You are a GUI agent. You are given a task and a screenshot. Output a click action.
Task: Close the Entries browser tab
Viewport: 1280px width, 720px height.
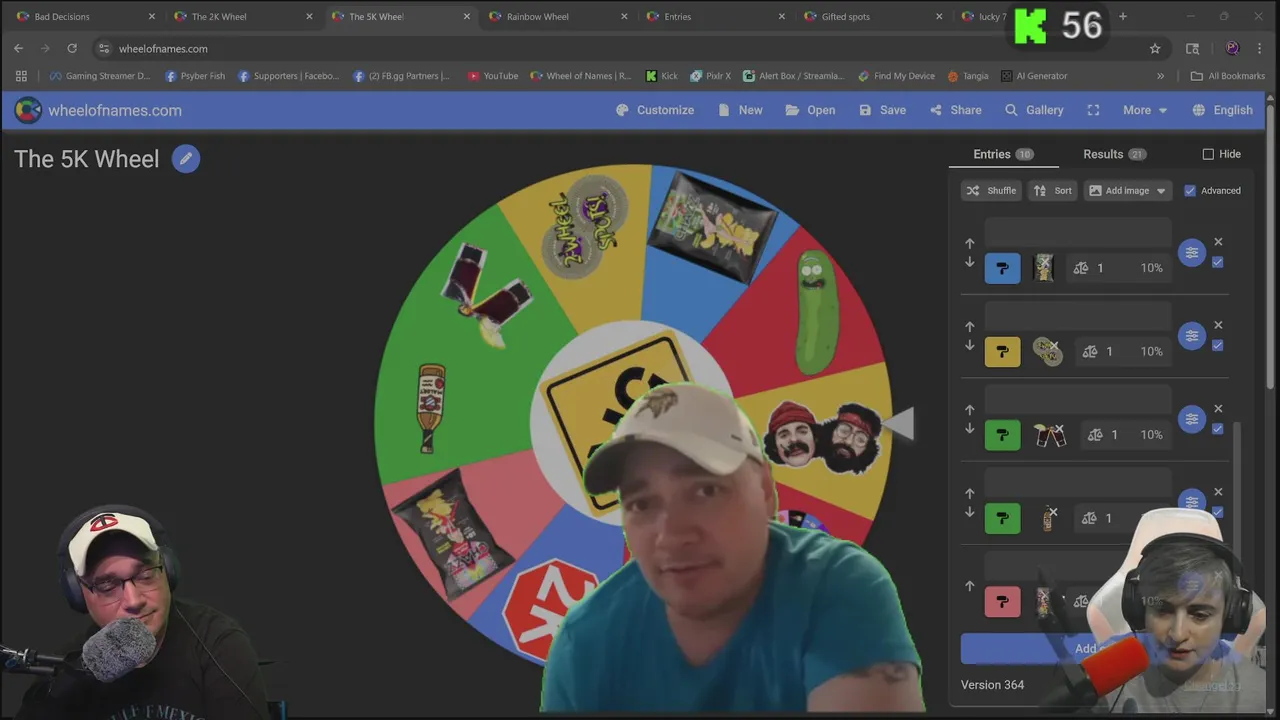click(x=781, y=16)
